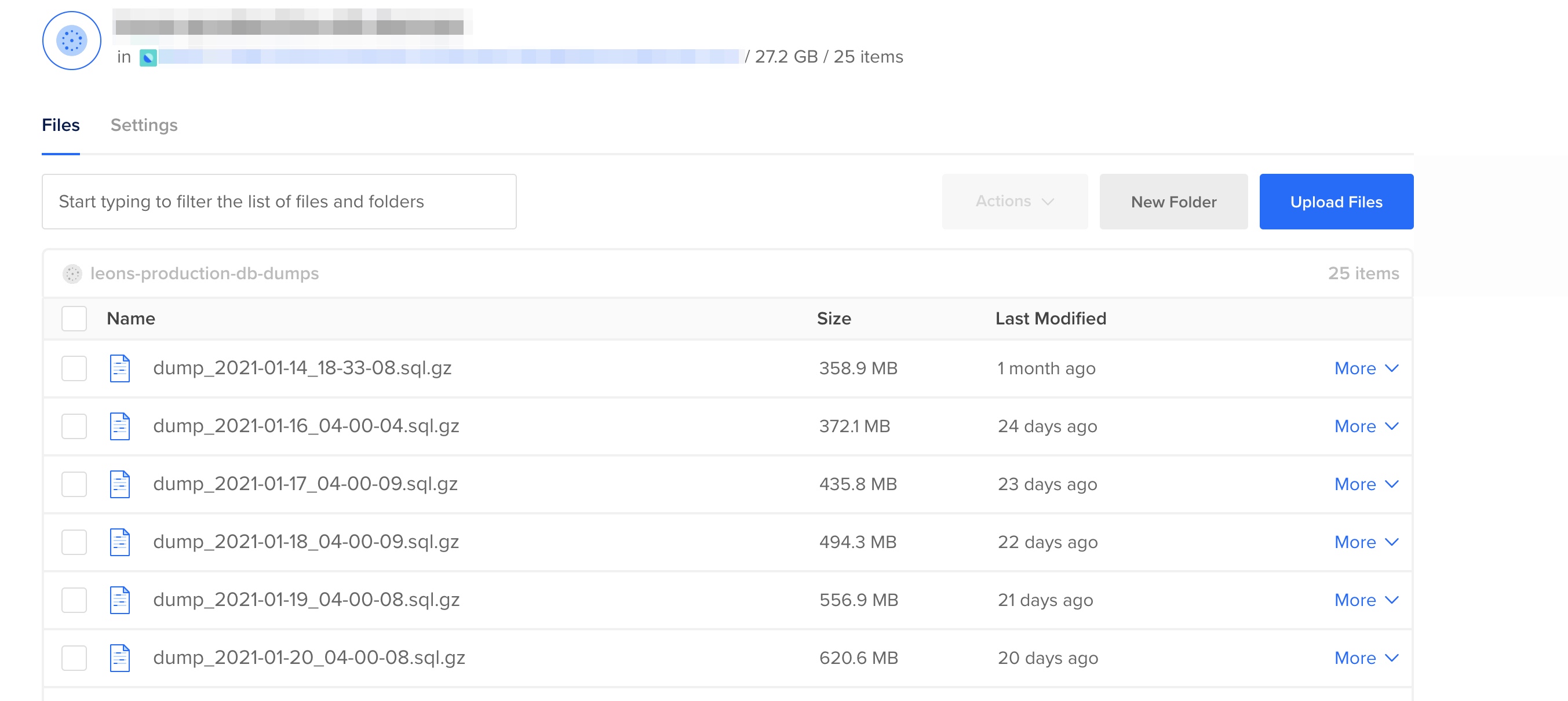Click the Space bucket logo icon
Screen dimensions: 1568x701
pyautogui.click(x=71, y=41)
